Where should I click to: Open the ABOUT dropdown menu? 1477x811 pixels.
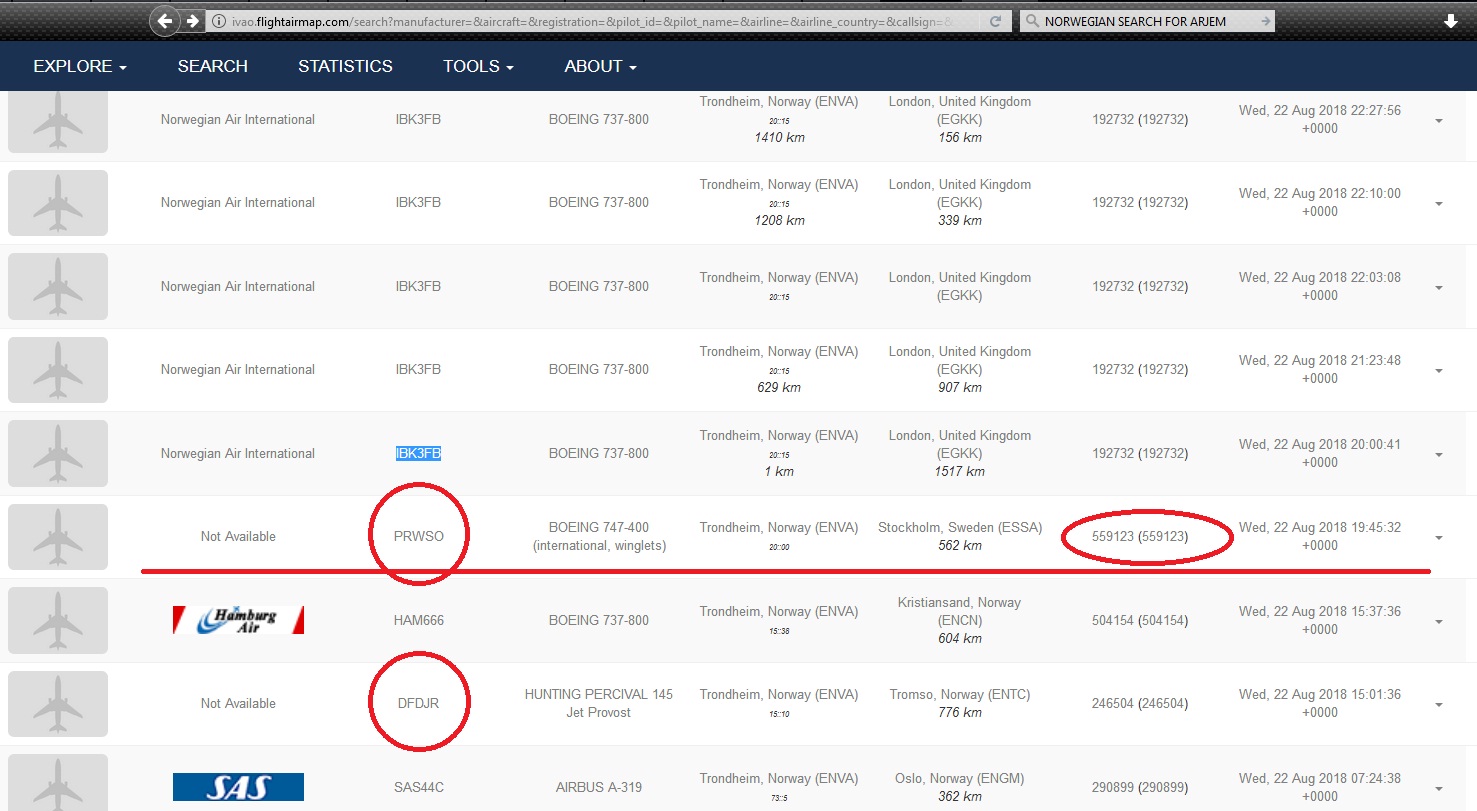[600, 66]
